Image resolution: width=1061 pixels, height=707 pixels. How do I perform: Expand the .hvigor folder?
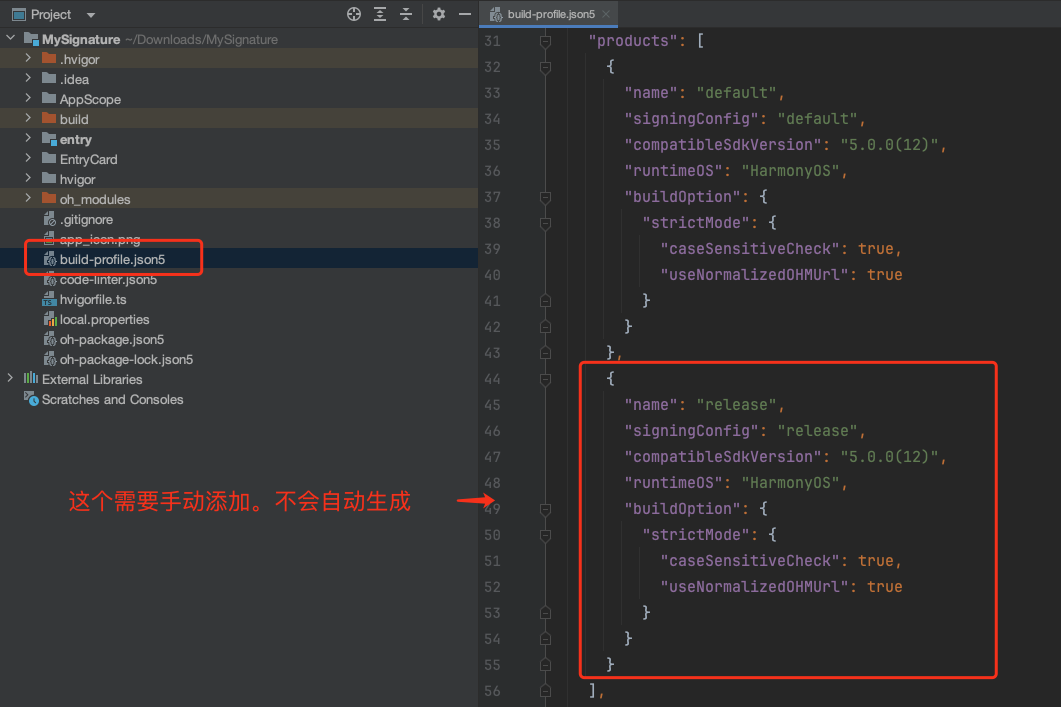28,59
